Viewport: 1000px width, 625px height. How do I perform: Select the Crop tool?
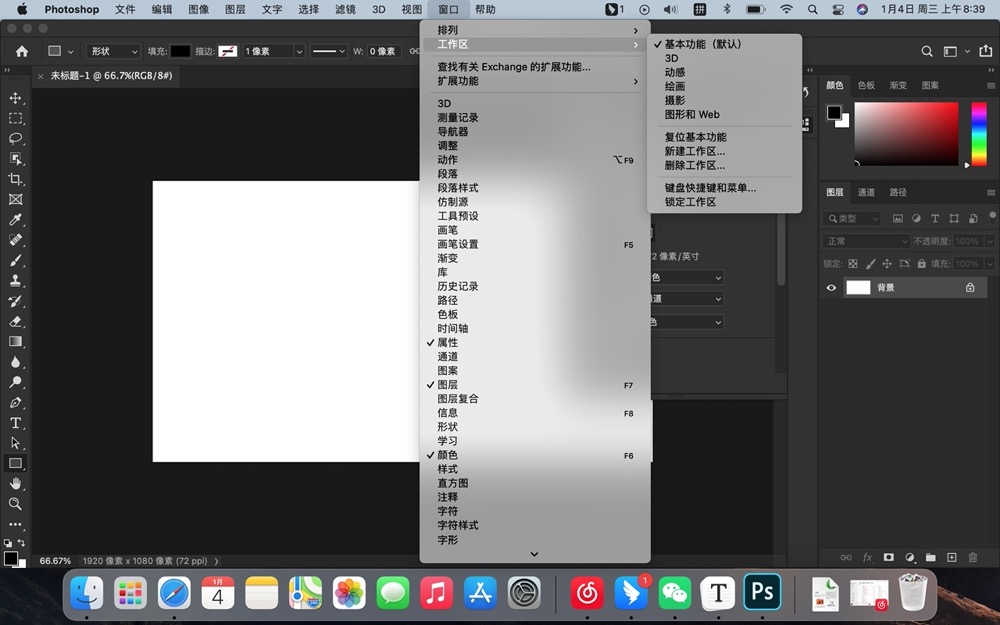(15, 180)
